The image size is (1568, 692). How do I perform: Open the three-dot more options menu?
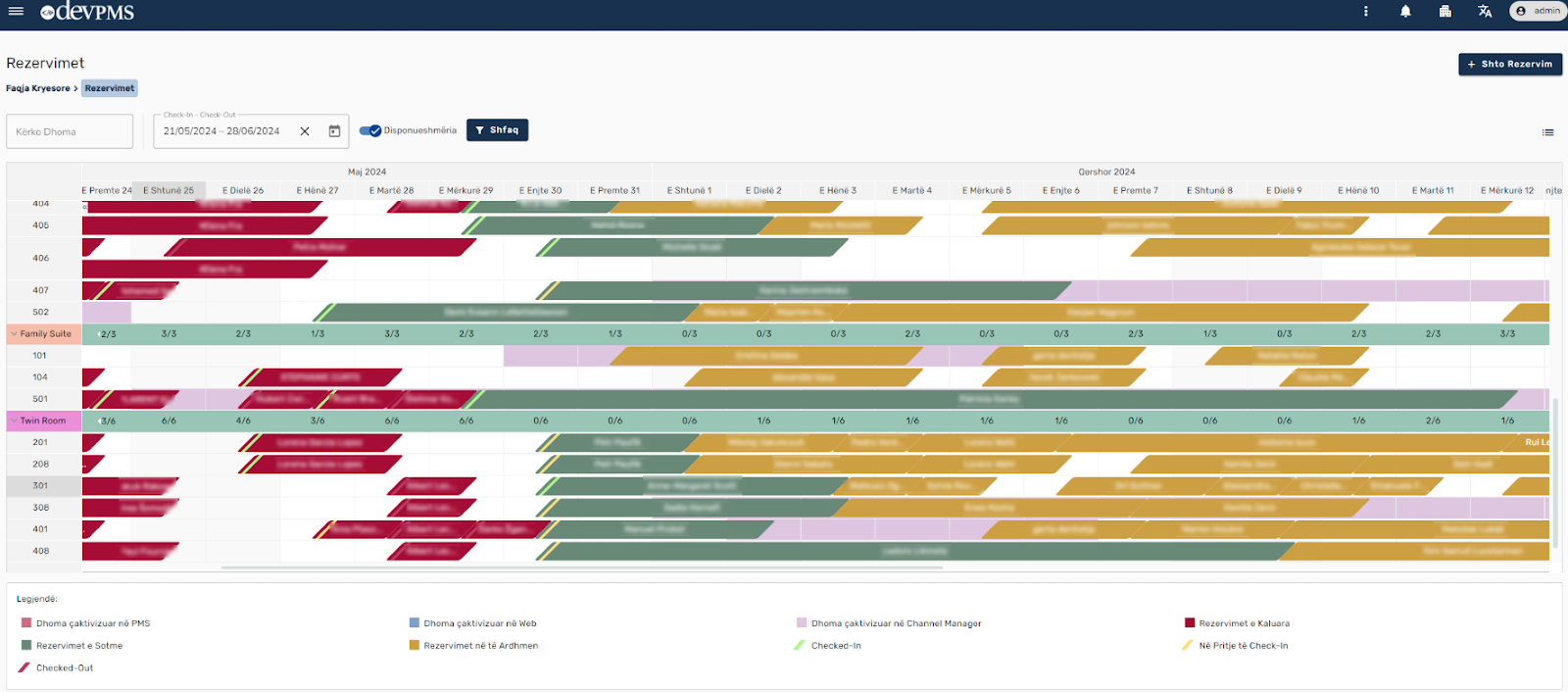click(1365, 12)
